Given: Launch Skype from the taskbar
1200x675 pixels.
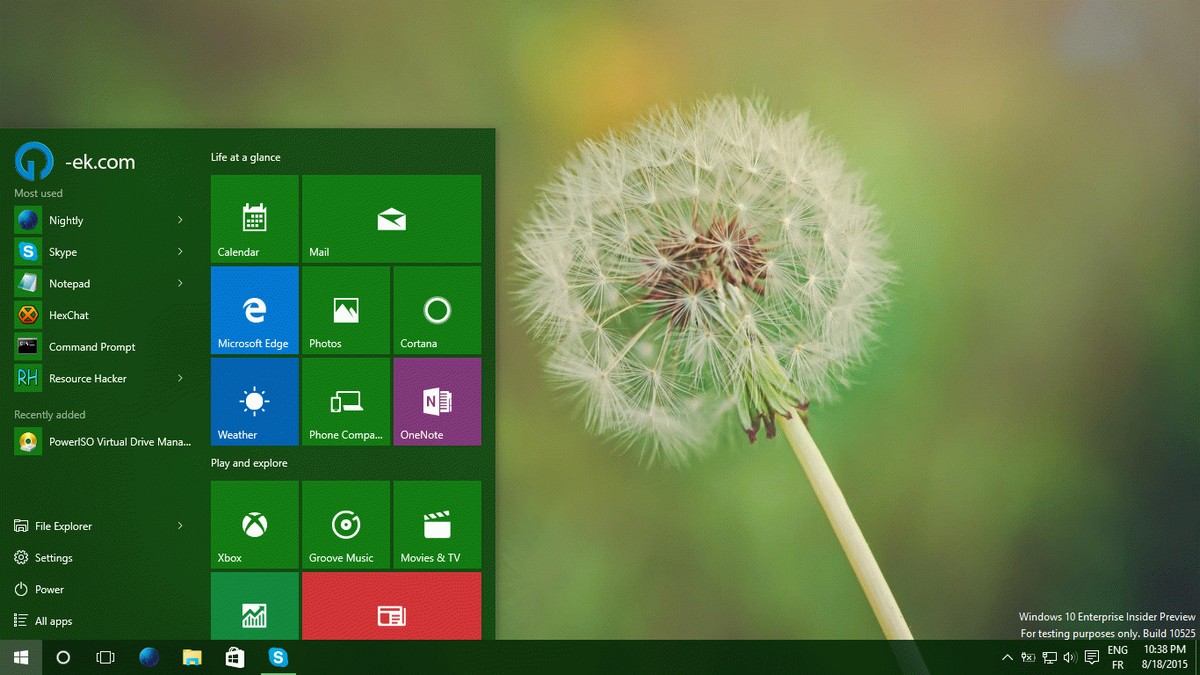Looking at the screenshot, I should [279, 658].
